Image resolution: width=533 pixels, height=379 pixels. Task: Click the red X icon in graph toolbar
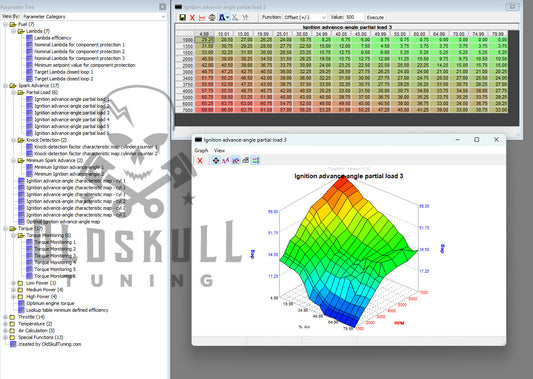point(200,160)
